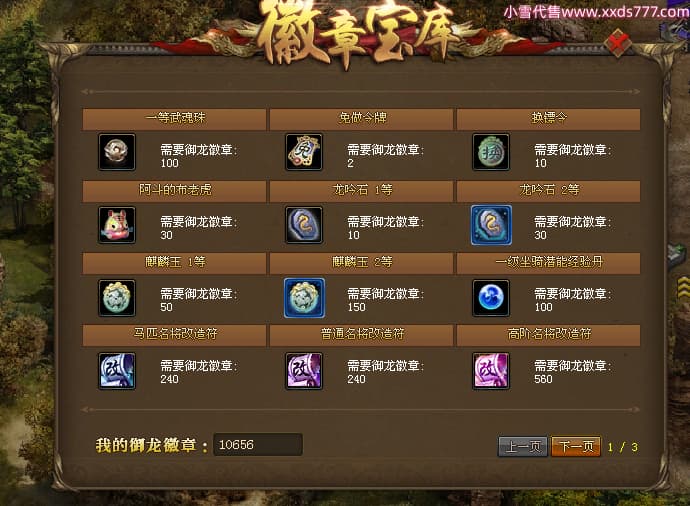The height and width of the screenshot is (506, 690).
Task: Go back using the 上一页 button
Action: (x=523, y=447)
